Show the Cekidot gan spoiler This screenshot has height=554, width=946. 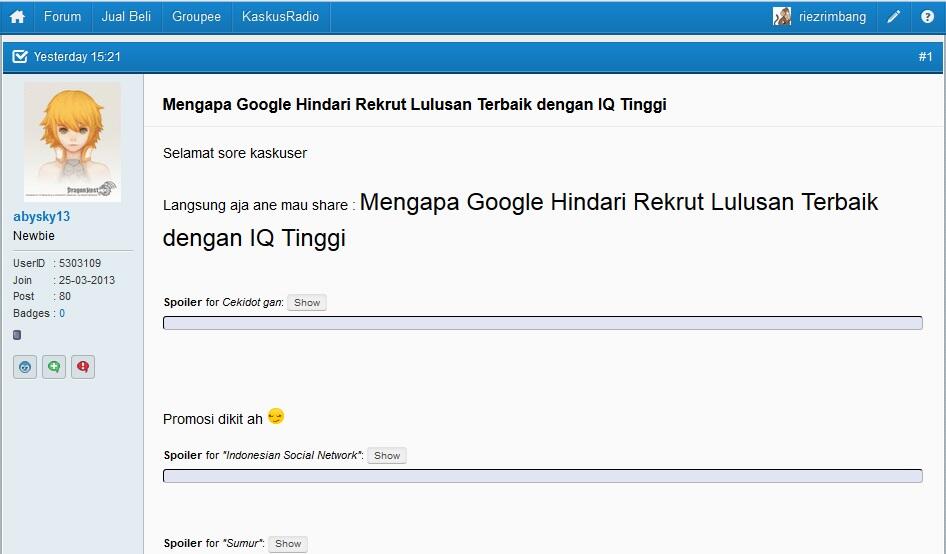point(306,302)
